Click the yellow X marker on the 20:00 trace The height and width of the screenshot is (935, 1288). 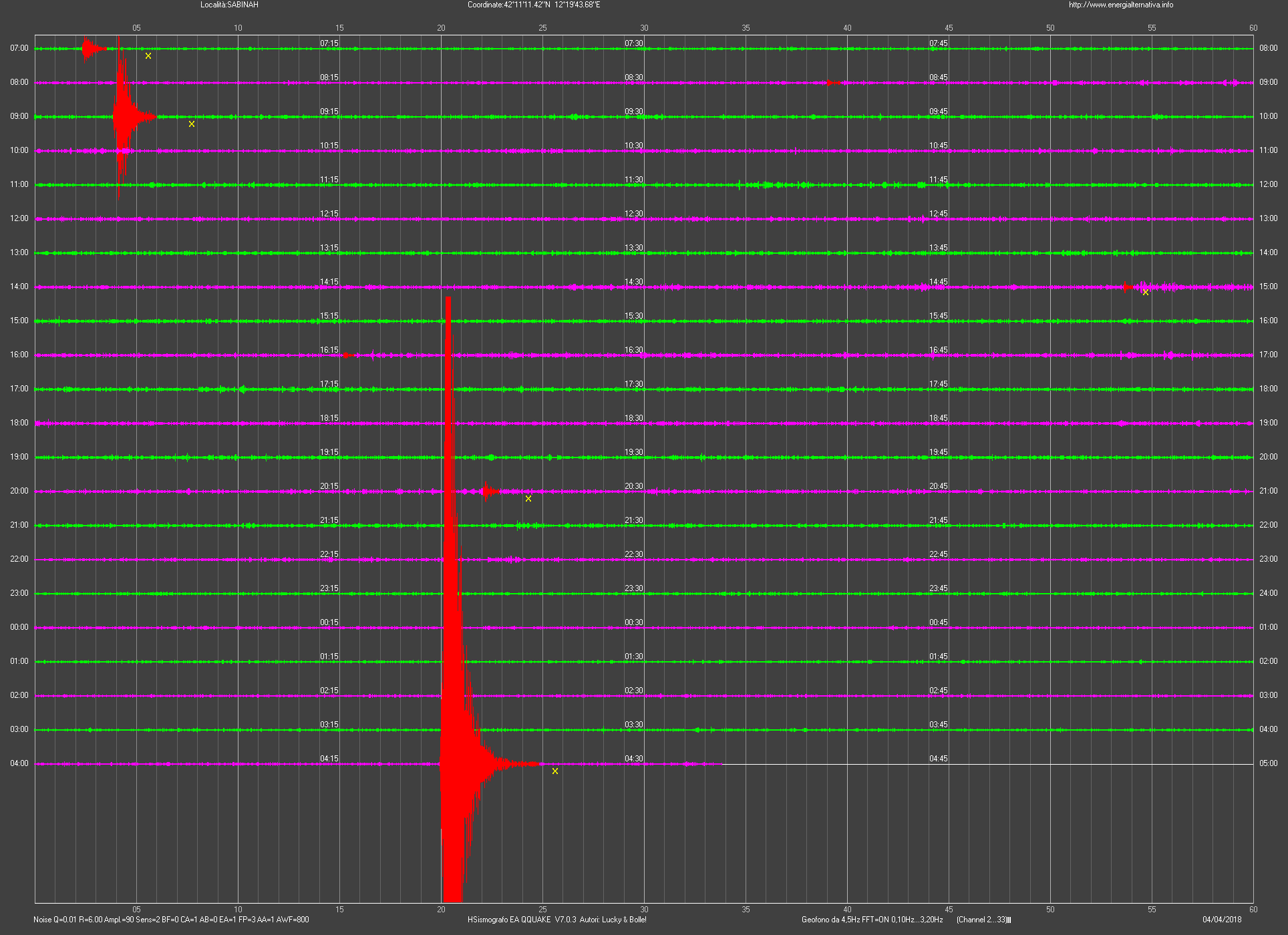click(x=528, y=499)
